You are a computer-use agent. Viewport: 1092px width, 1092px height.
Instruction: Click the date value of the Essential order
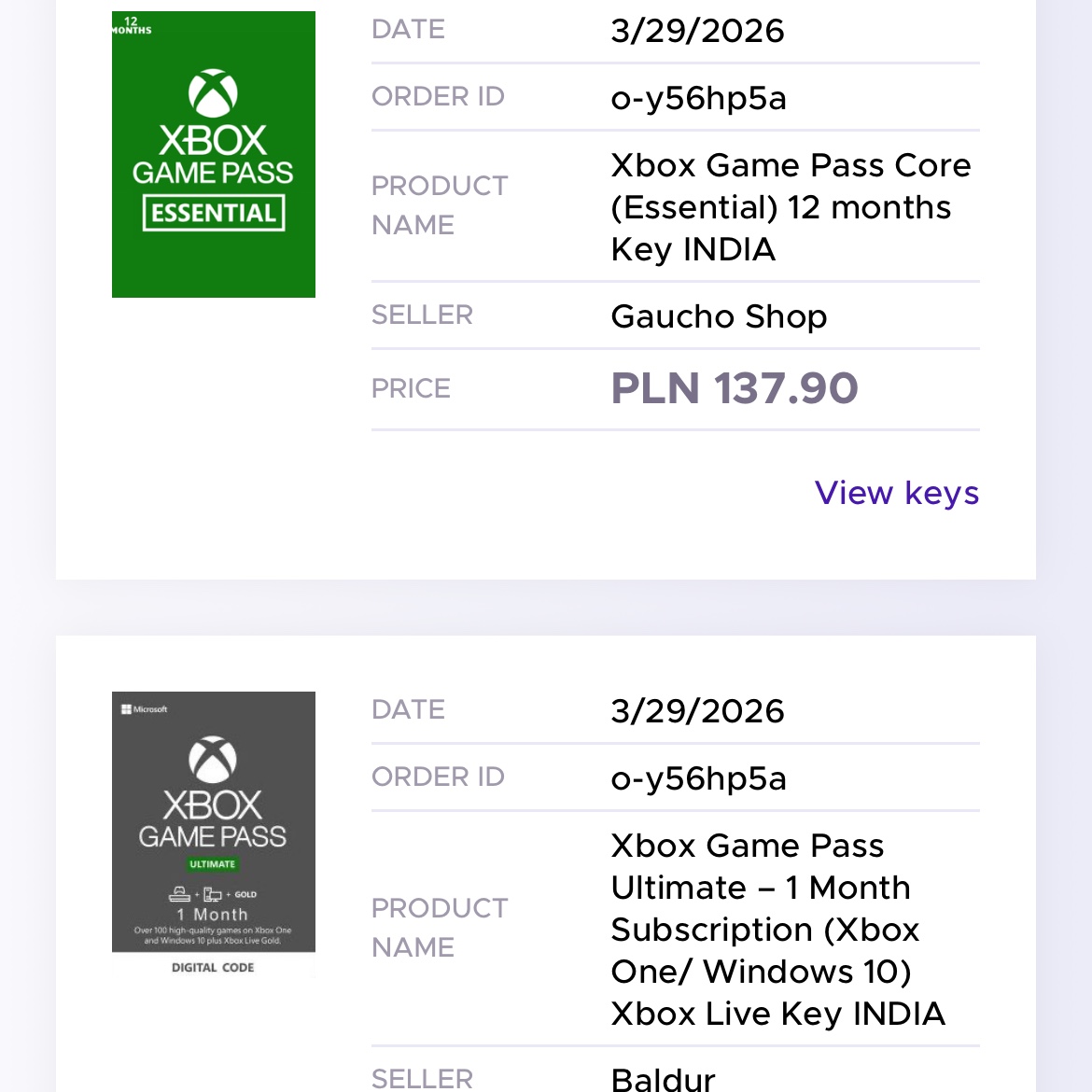click(697, 31)
